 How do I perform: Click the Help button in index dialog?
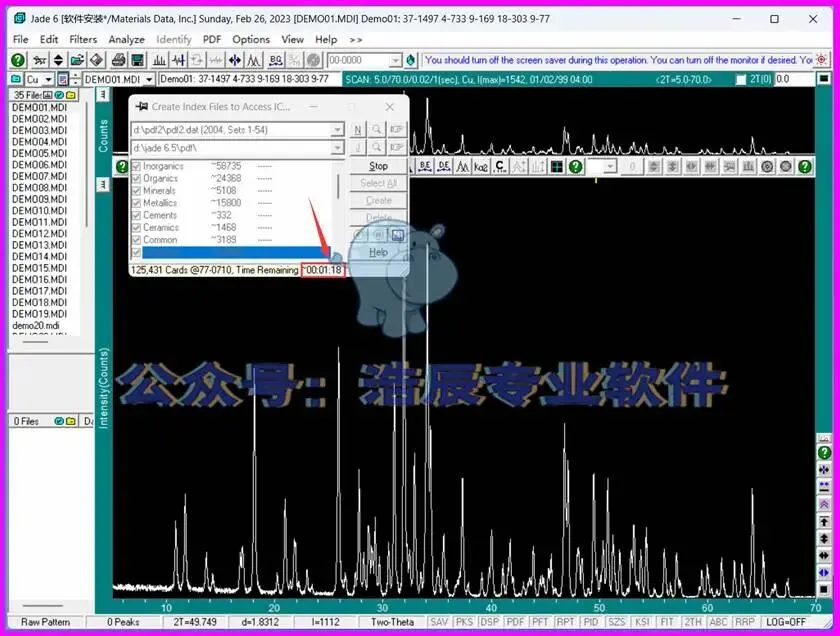click(x=378, y=252)
